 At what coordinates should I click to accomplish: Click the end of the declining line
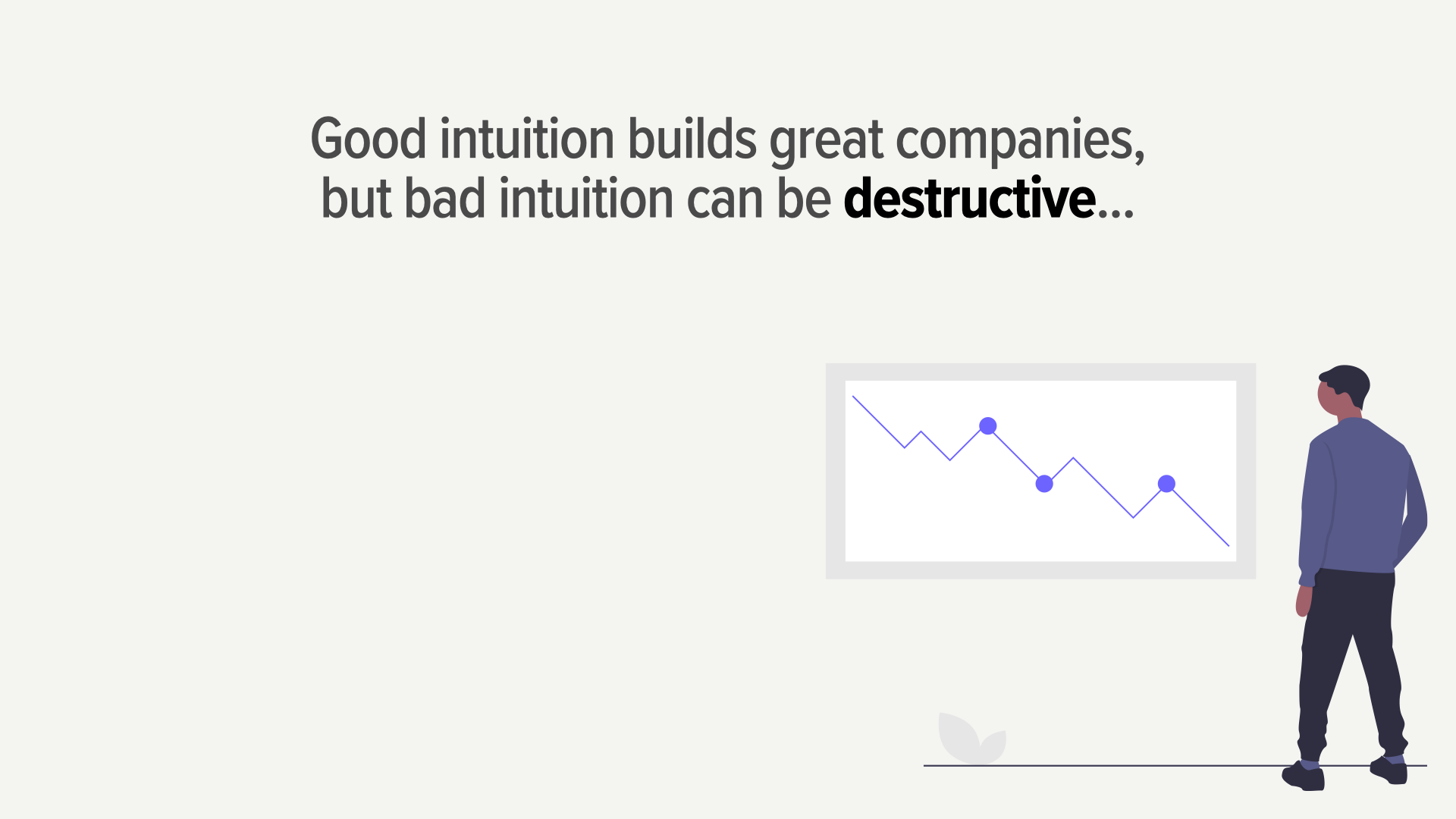[x=1228, y=544]
